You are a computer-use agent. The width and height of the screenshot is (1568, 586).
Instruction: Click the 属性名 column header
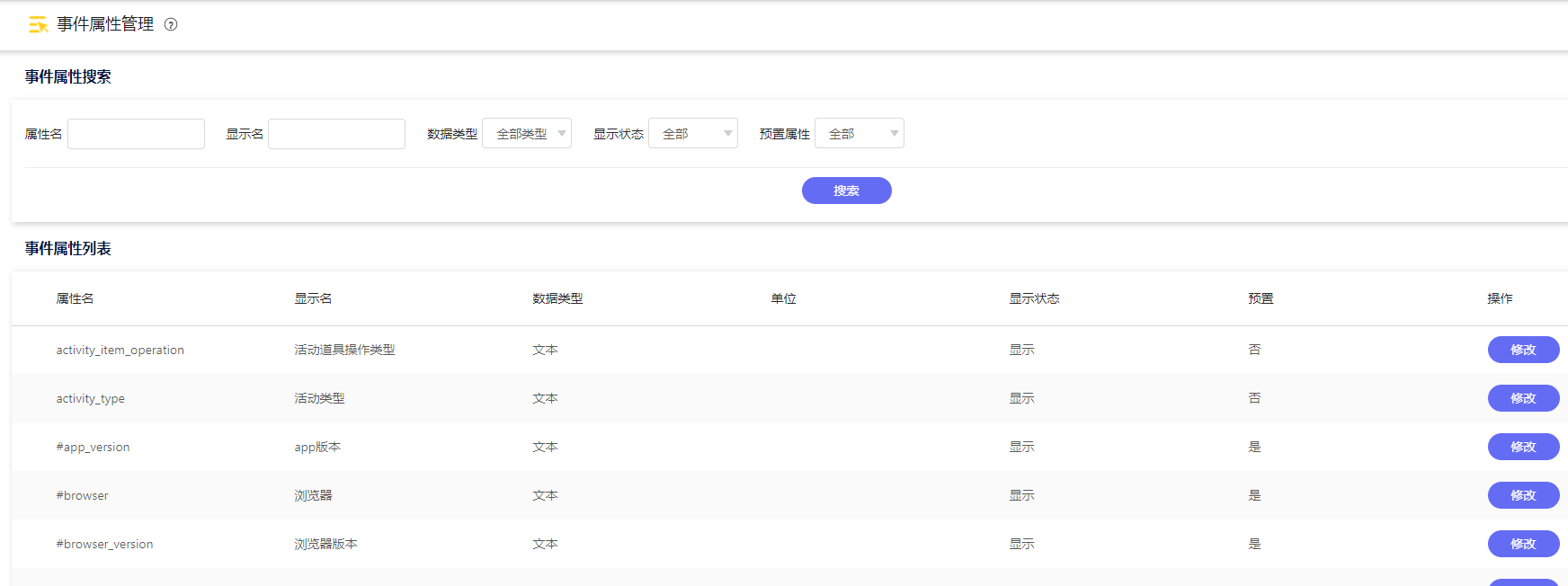tap(75, 298)
